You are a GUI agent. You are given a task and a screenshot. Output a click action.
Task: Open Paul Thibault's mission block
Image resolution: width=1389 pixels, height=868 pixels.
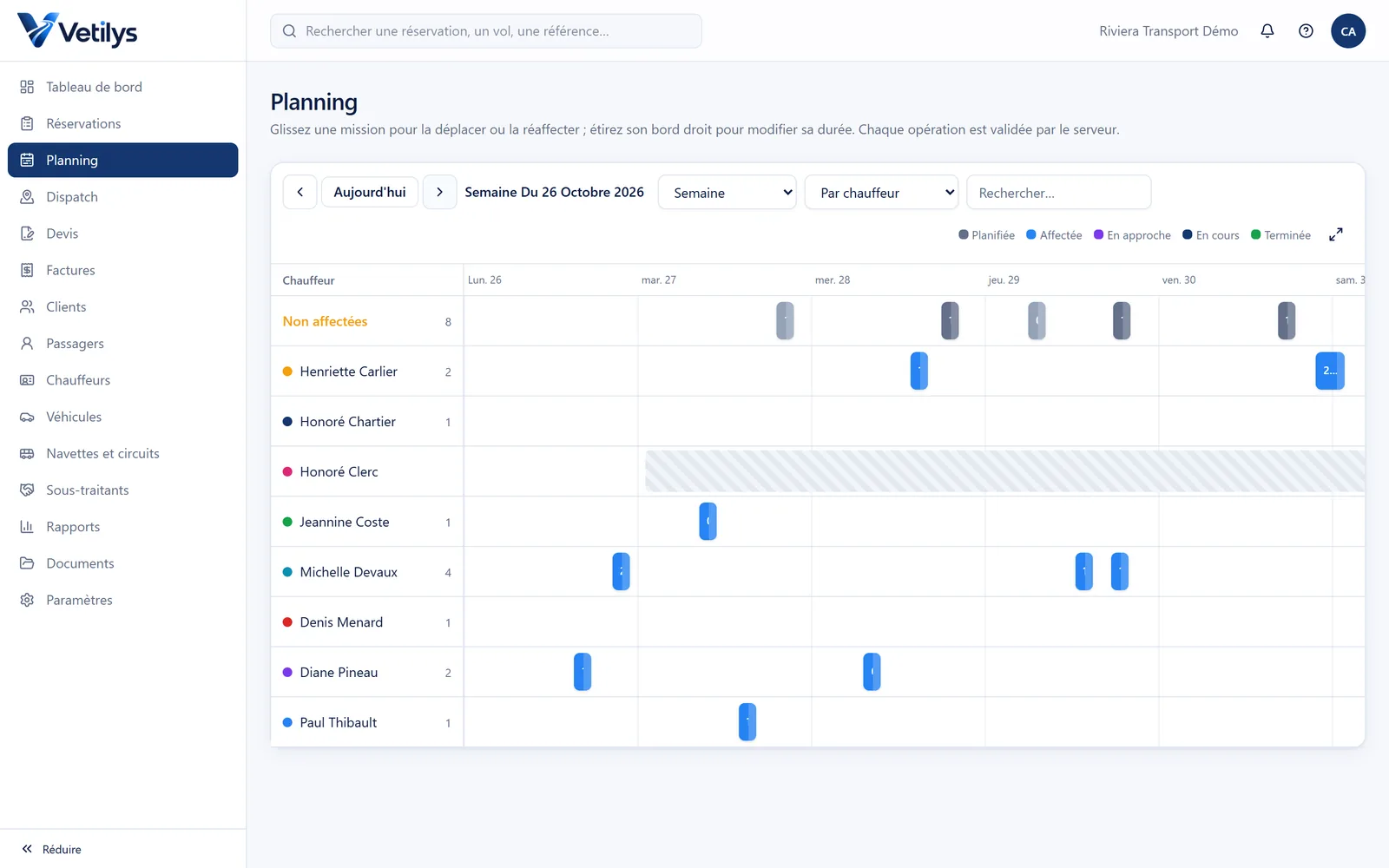pyautogui.click(x=747, y=722)
